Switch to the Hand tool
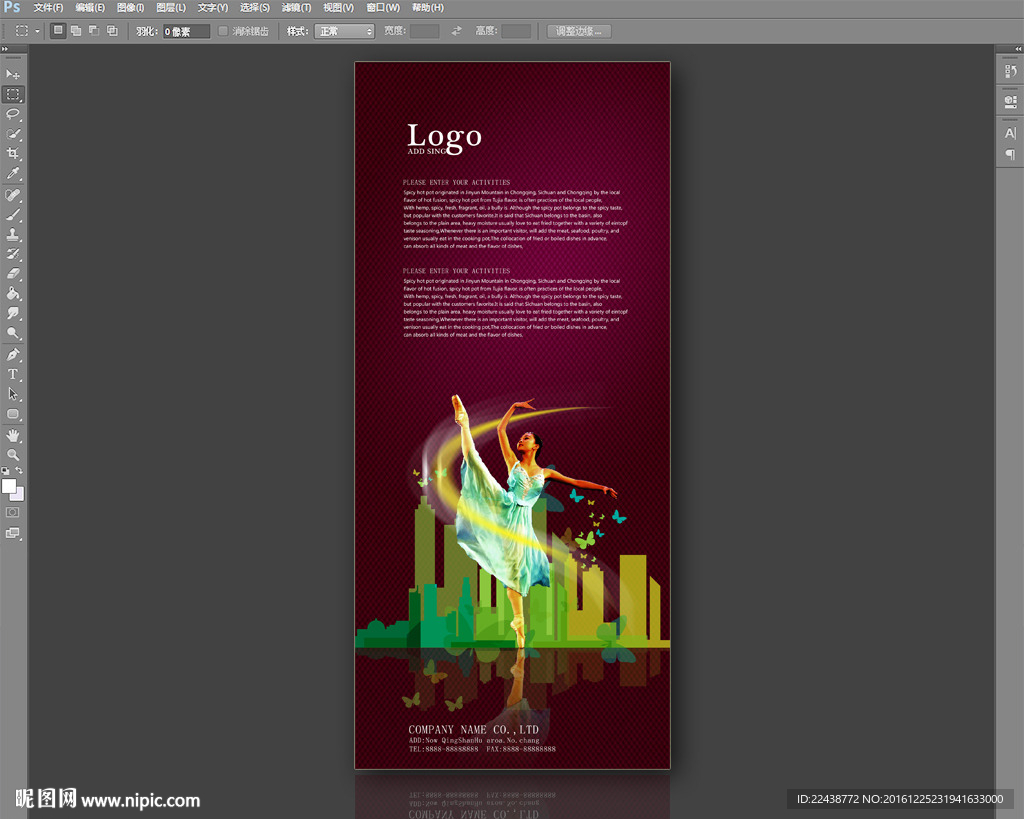Screen dimensions: 1024x819 (13, 435)
